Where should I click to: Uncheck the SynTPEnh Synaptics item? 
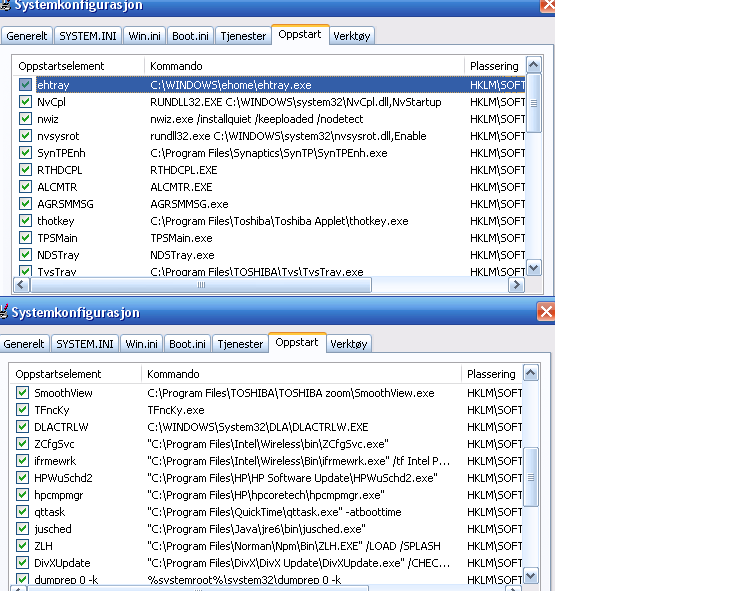[x=25, y=153]
